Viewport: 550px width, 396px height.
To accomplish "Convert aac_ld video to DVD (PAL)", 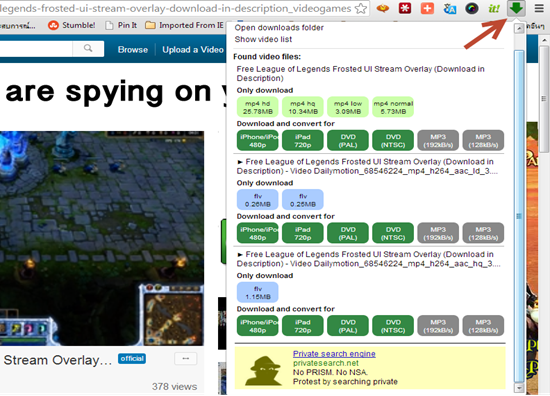I will click(348, 233).
